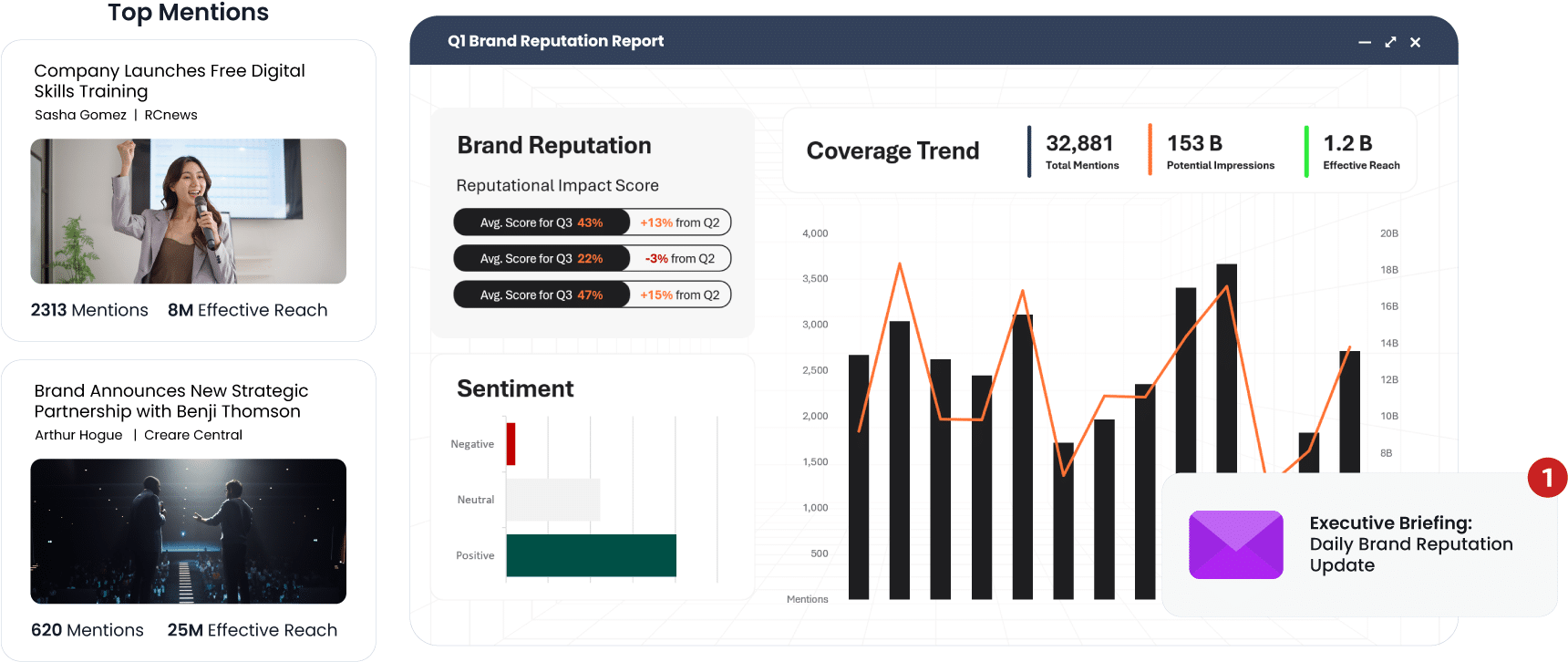Viewport: 1568px width, 662px height.
Task: Click the Top Mentions heading
Action: [188, 12]
